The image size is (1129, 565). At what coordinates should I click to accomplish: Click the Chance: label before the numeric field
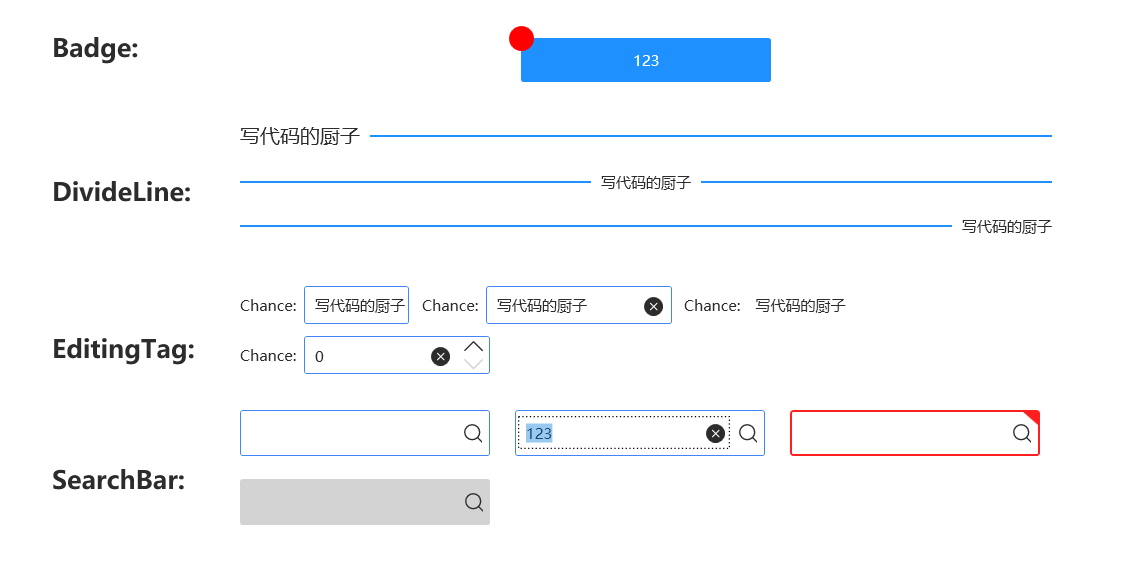(x=268, y=356)
